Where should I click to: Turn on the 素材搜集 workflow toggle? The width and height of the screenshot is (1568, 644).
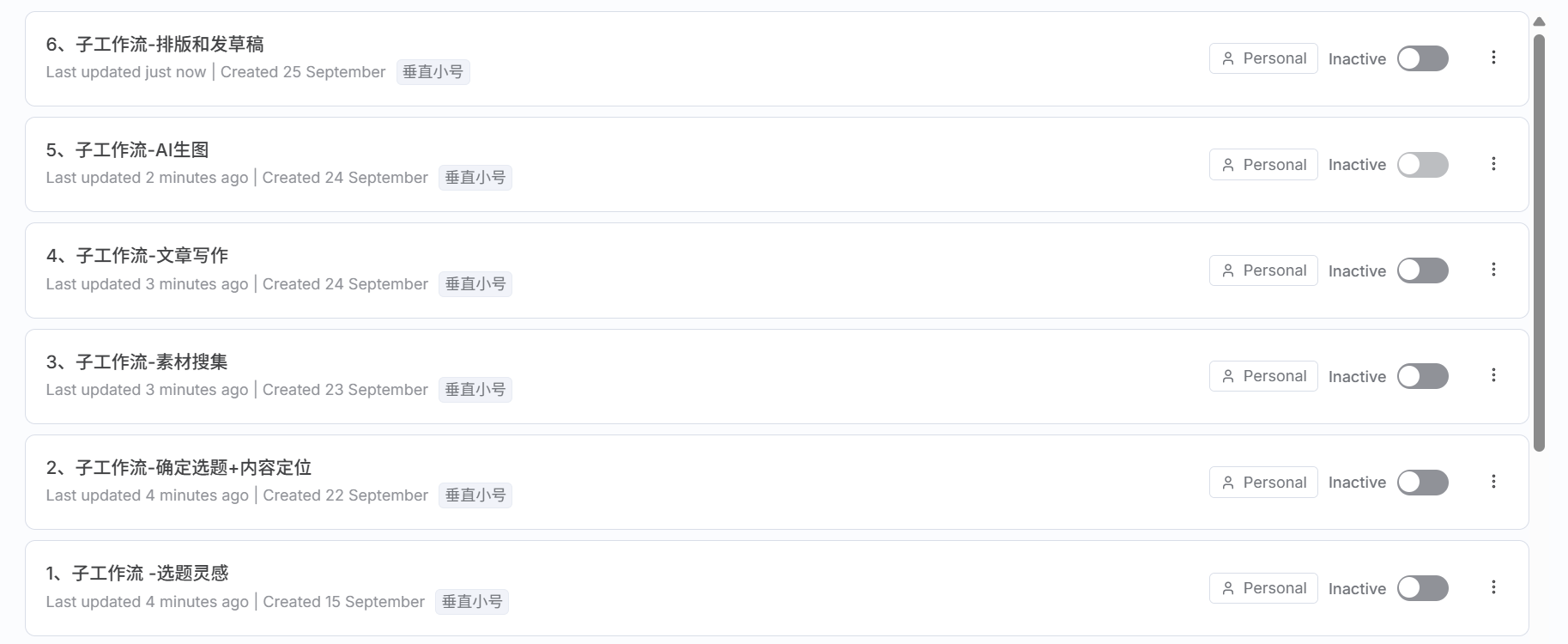point(1422,376)
